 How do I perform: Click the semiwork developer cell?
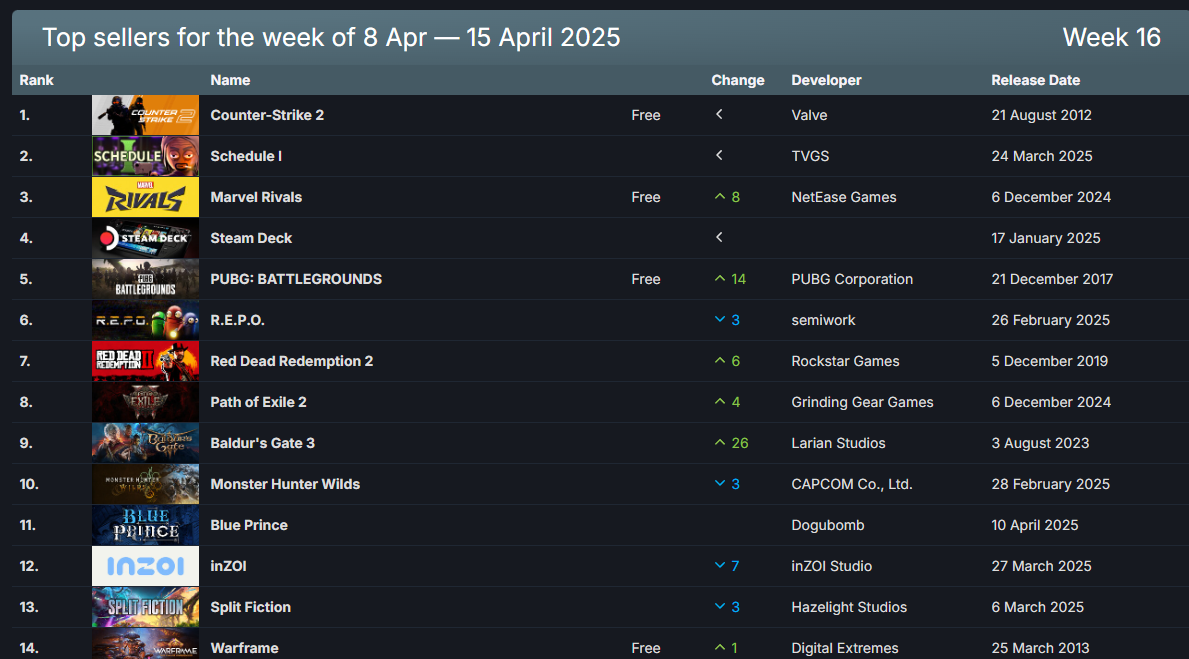tap(823, 320)
